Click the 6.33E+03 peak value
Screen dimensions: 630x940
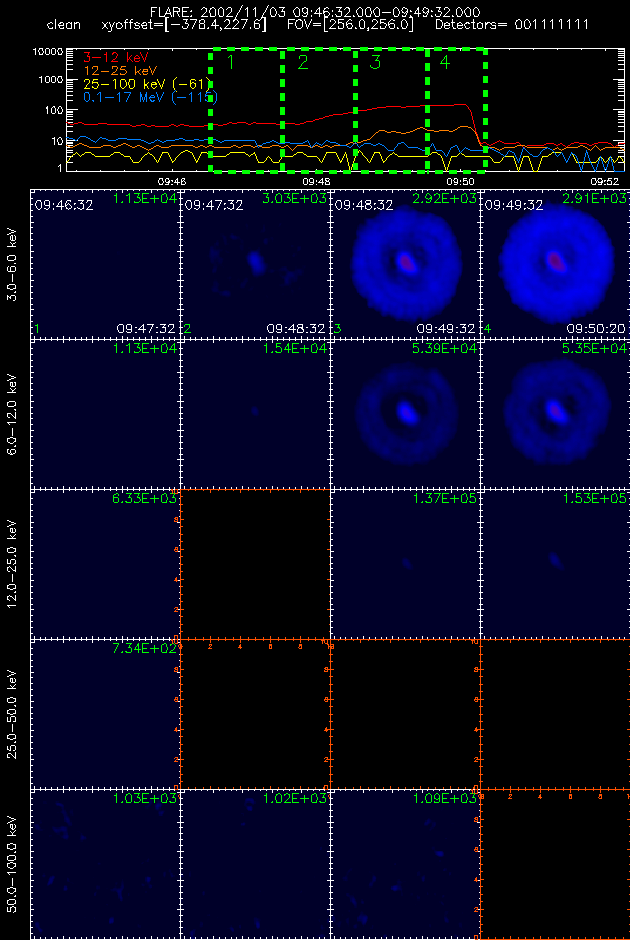144,498
